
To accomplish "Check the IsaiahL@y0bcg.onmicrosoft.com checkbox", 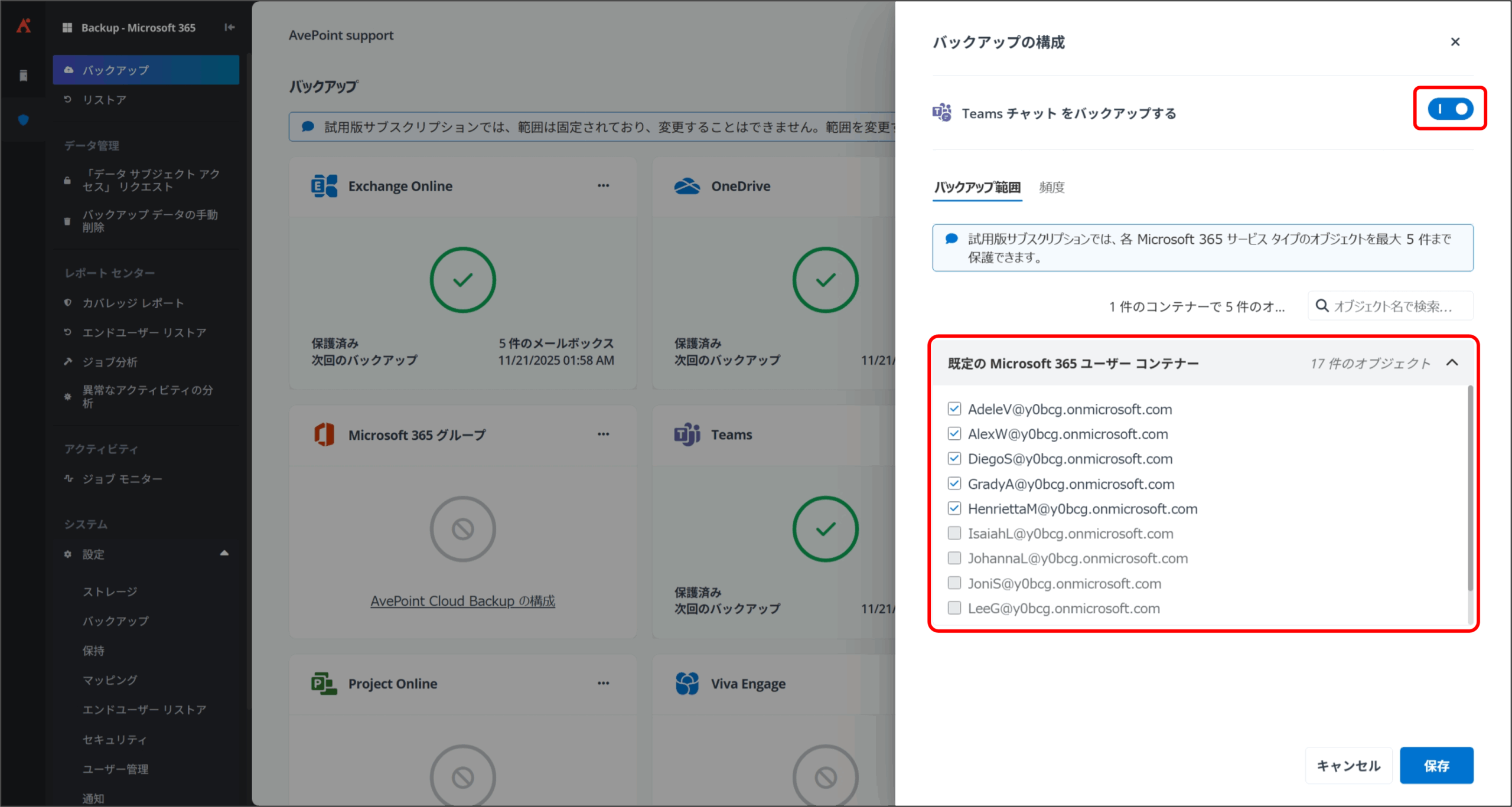I will click(x=954, y=533).
